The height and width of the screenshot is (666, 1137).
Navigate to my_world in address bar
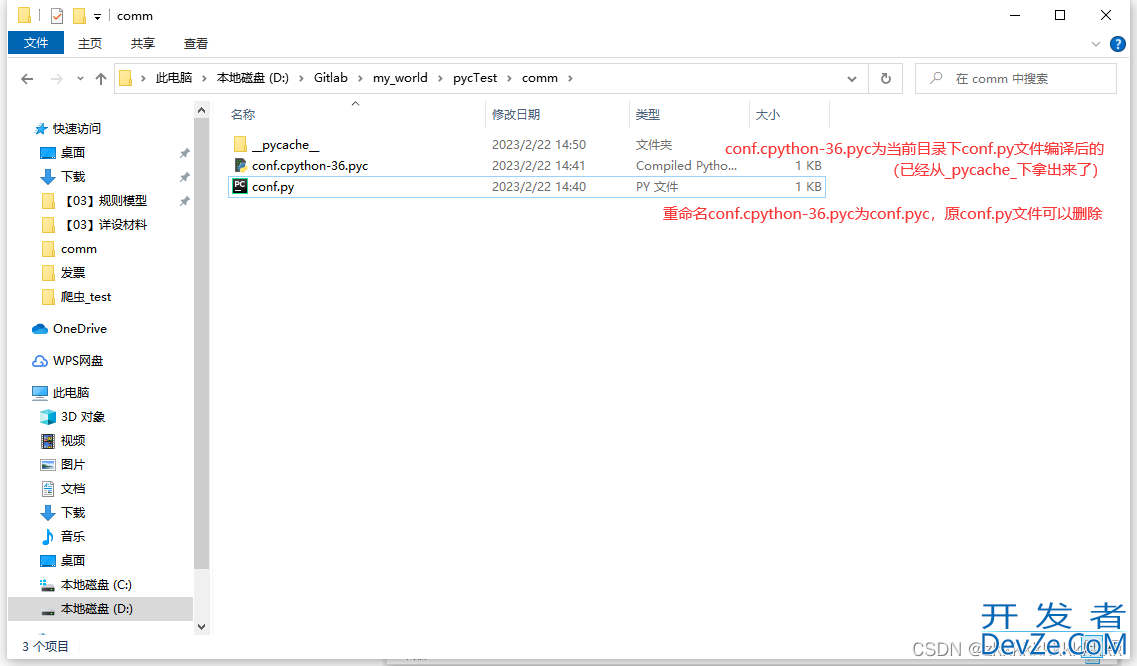(400, 78)
